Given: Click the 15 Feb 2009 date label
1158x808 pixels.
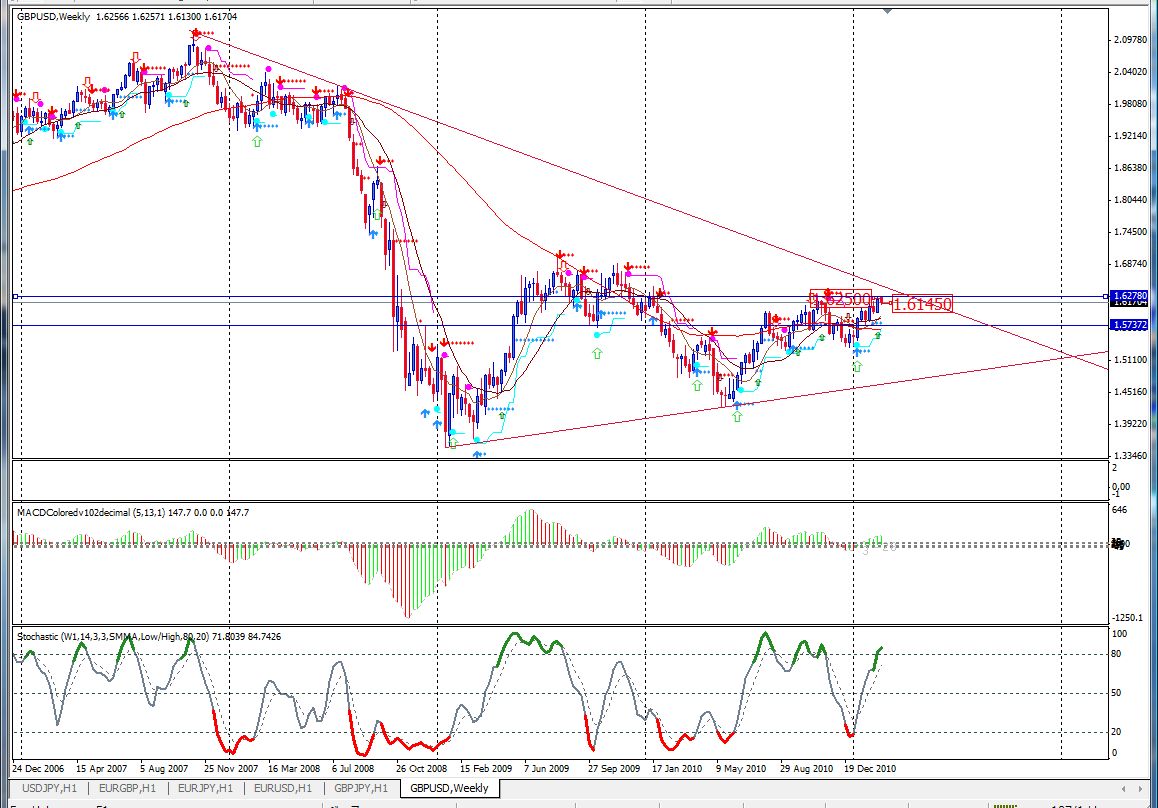Looking at the screenshot, I should coord(485,768).
